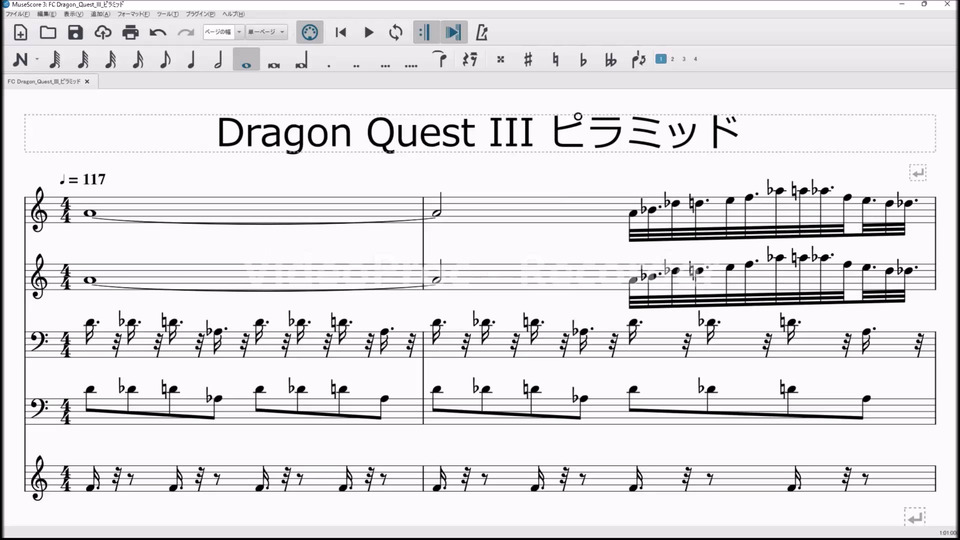Apply tie to selected note
This screenshot has width=960, height=540.
click(x=440, y=59)
